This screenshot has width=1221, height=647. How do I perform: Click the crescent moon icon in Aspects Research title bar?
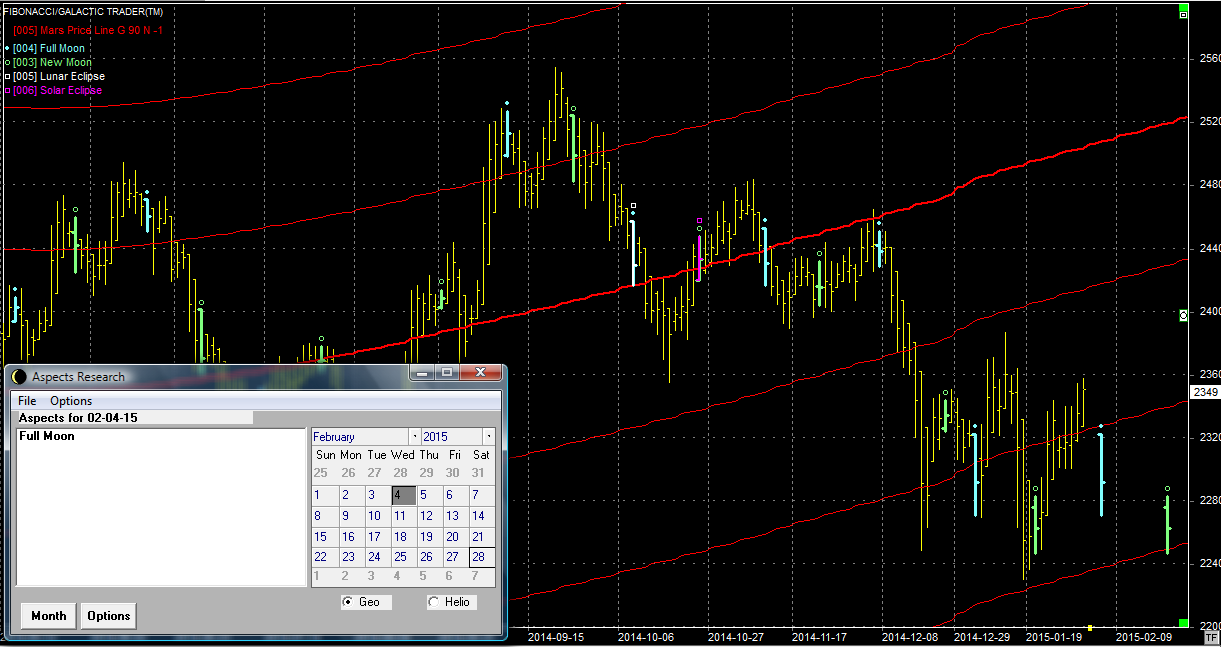click(x=19, y=377)
